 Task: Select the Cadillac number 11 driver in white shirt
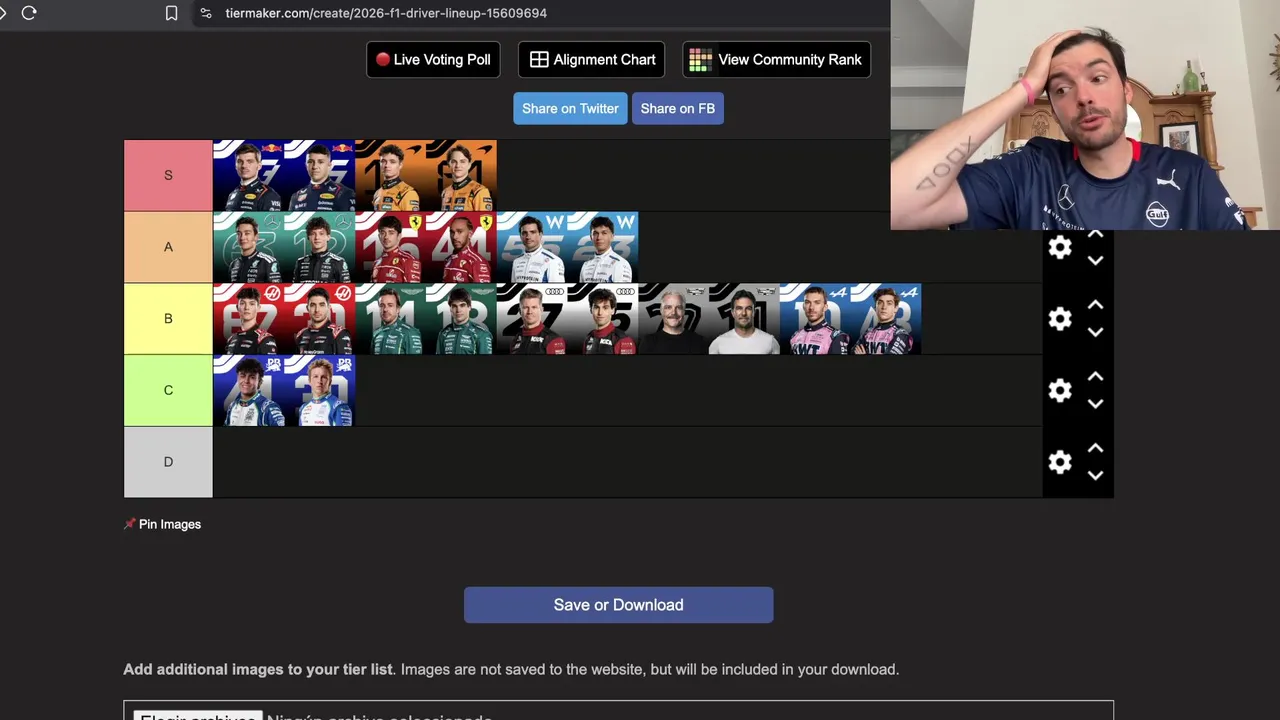pos(745,319)
